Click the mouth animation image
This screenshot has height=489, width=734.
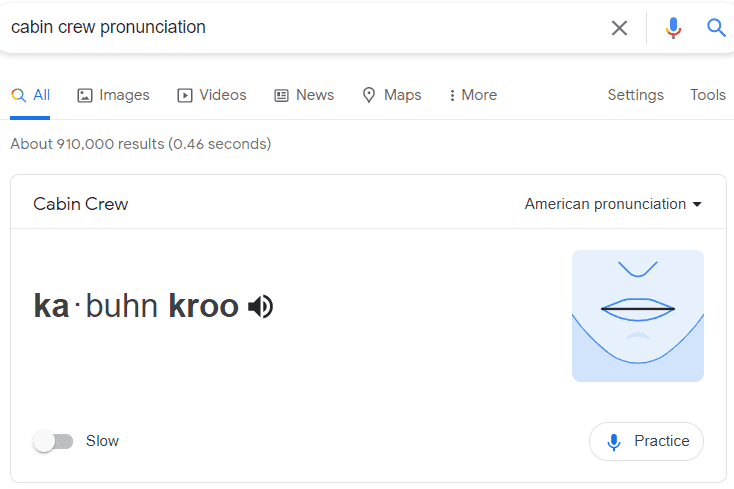point(637,315)
